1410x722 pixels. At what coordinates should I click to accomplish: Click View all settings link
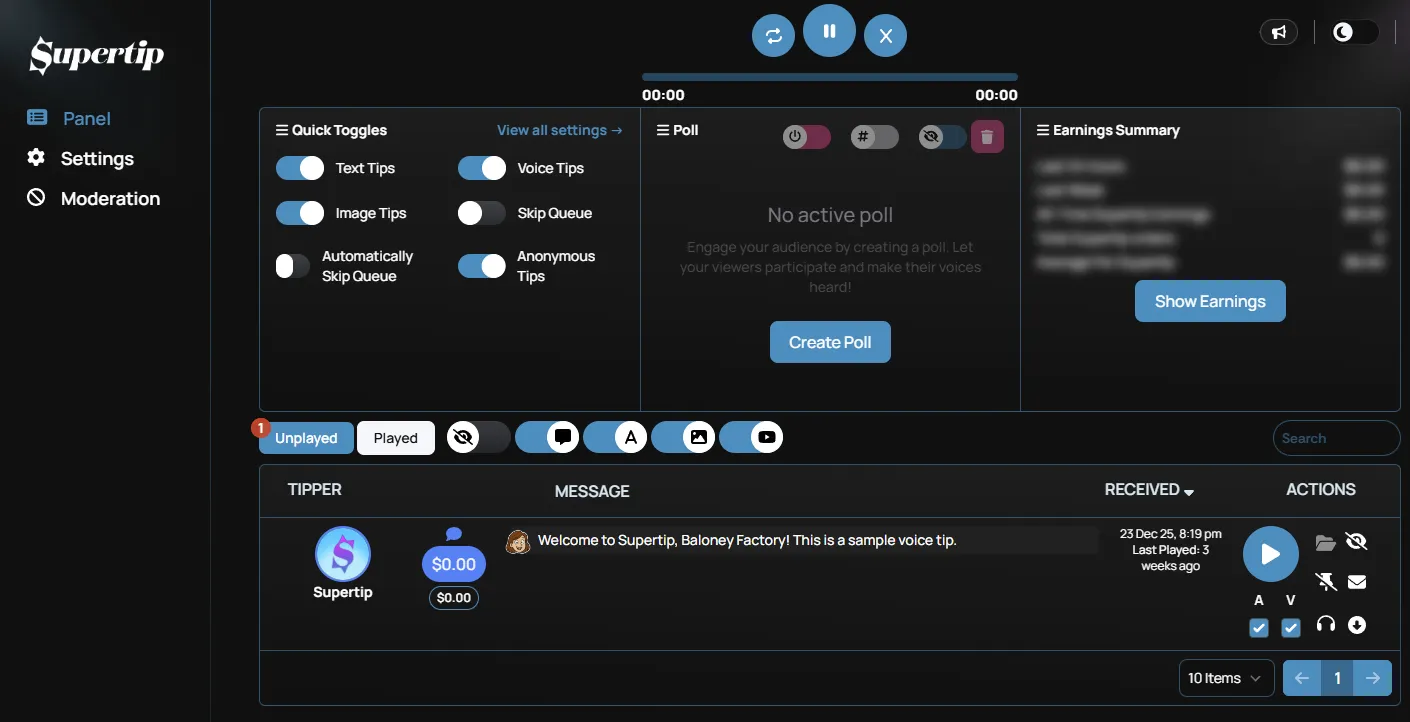pyautogui.click(x=559, y=130)
